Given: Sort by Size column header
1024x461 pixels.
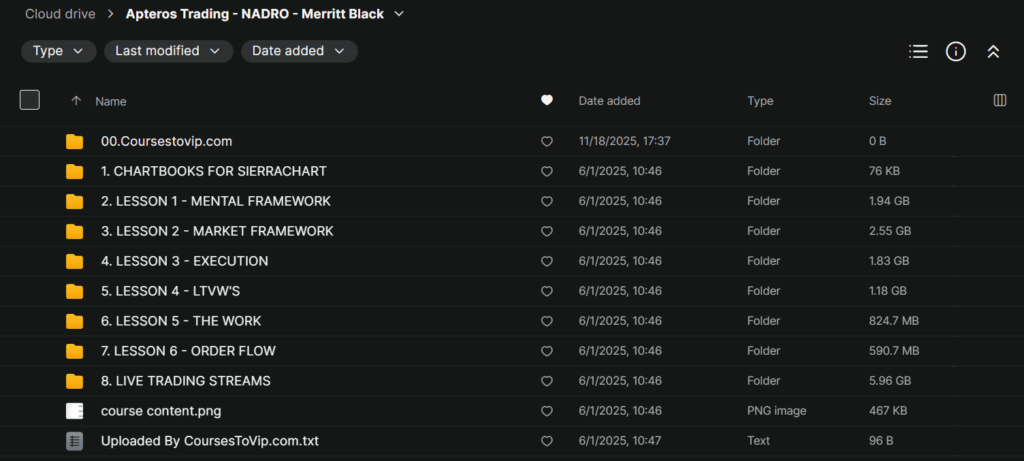Looking at the screenshot, I should point(880,101).
